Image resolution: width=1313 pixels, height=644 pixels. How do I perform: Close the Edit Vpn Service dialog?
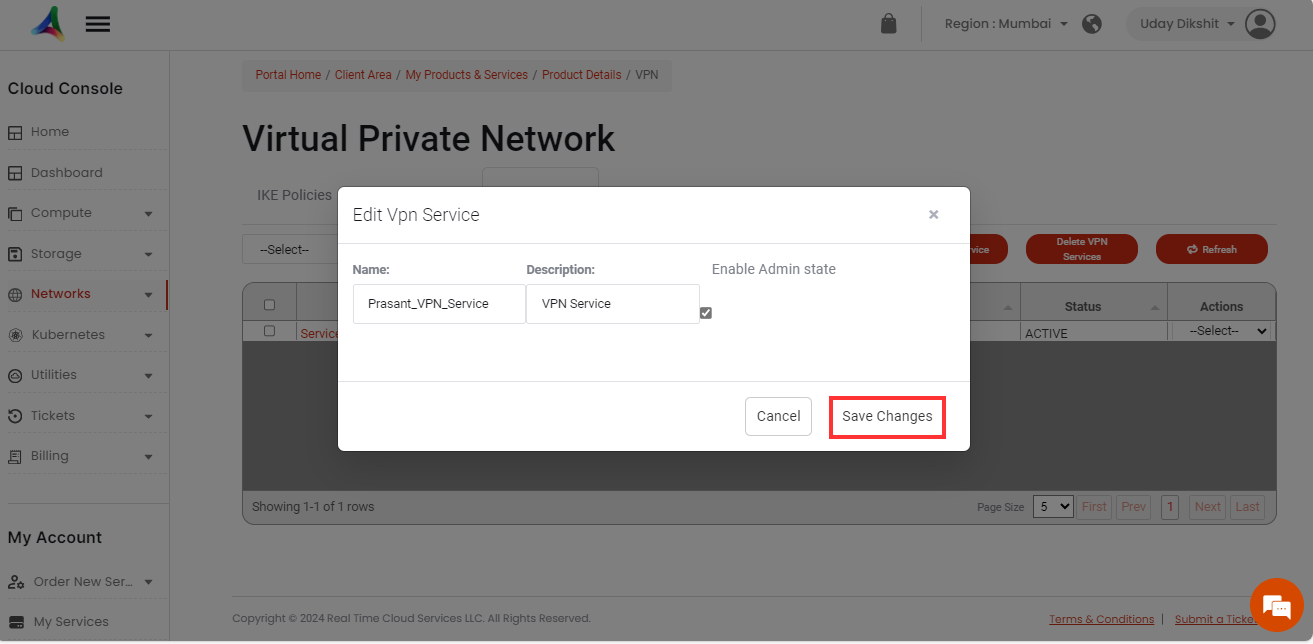933,214
